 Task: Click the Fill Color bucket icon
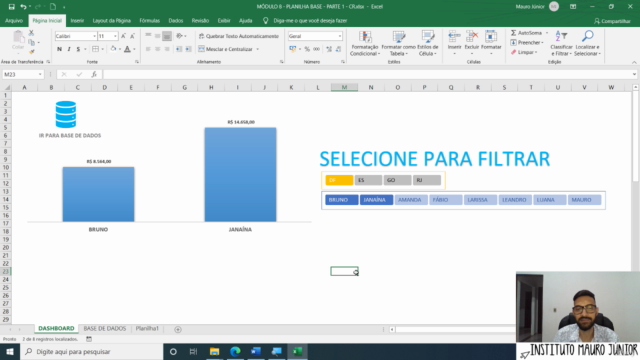(x=113, y=49)
